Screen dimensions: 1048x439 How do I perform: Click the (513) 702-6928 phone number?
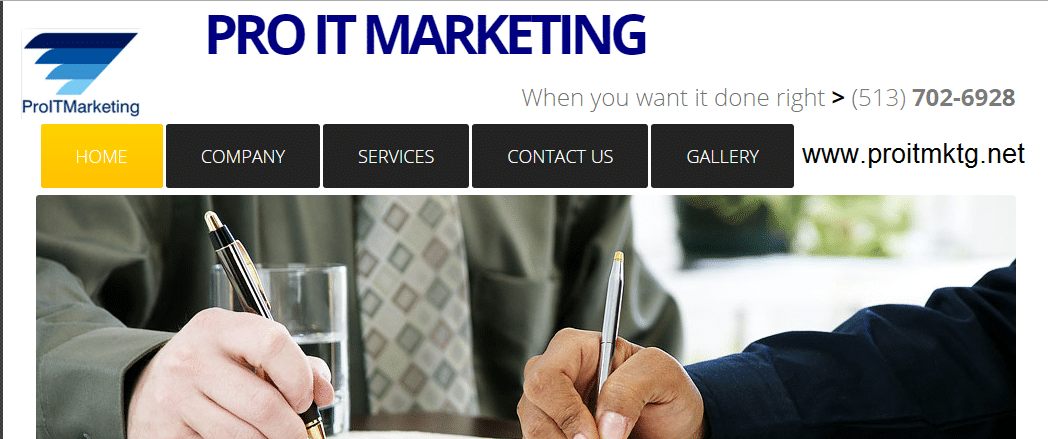click(x=933, y=98)
